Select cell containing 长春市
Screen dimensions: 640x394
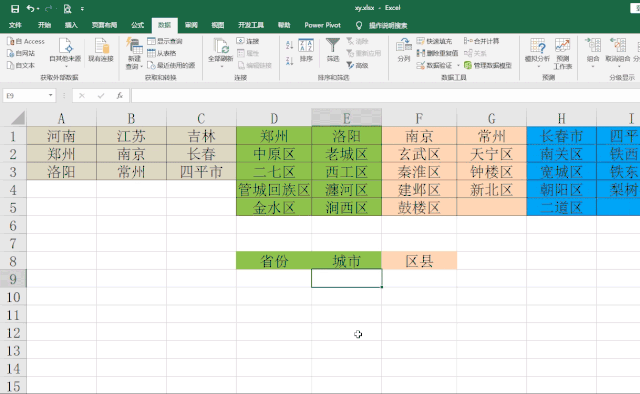[x=561, y=136]
